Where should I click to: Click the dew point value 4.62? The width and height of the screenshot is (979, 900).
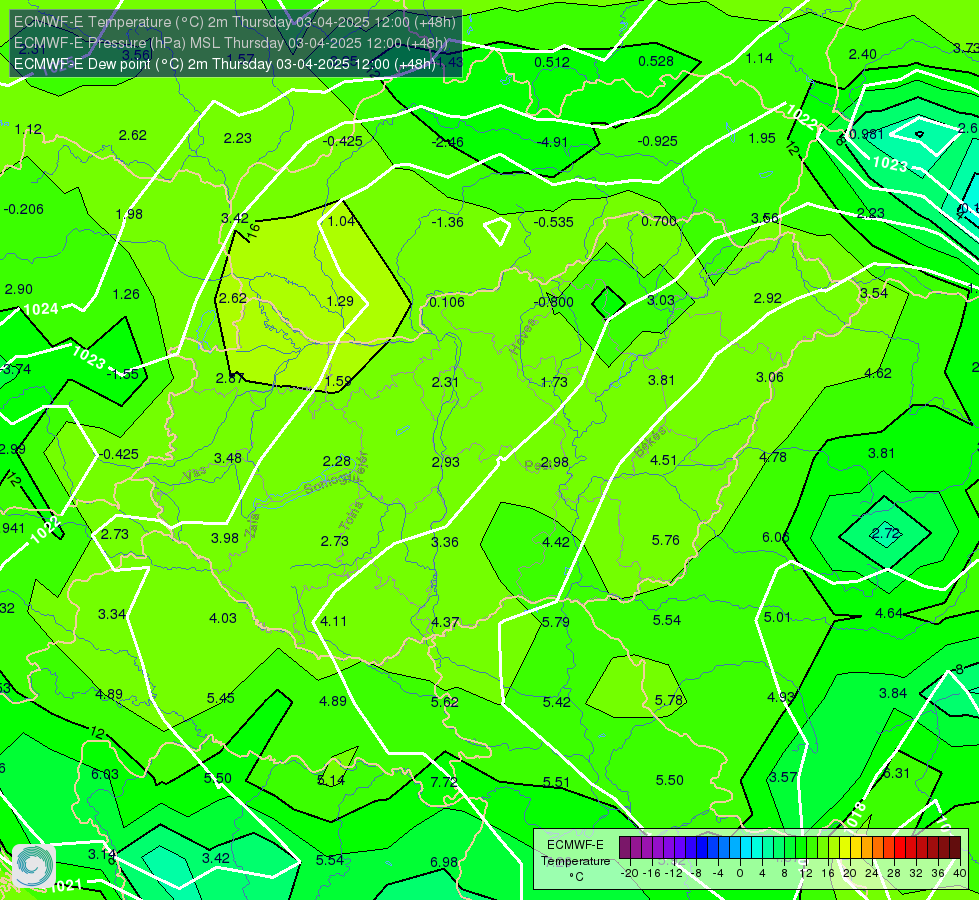[x=878, y=373]
